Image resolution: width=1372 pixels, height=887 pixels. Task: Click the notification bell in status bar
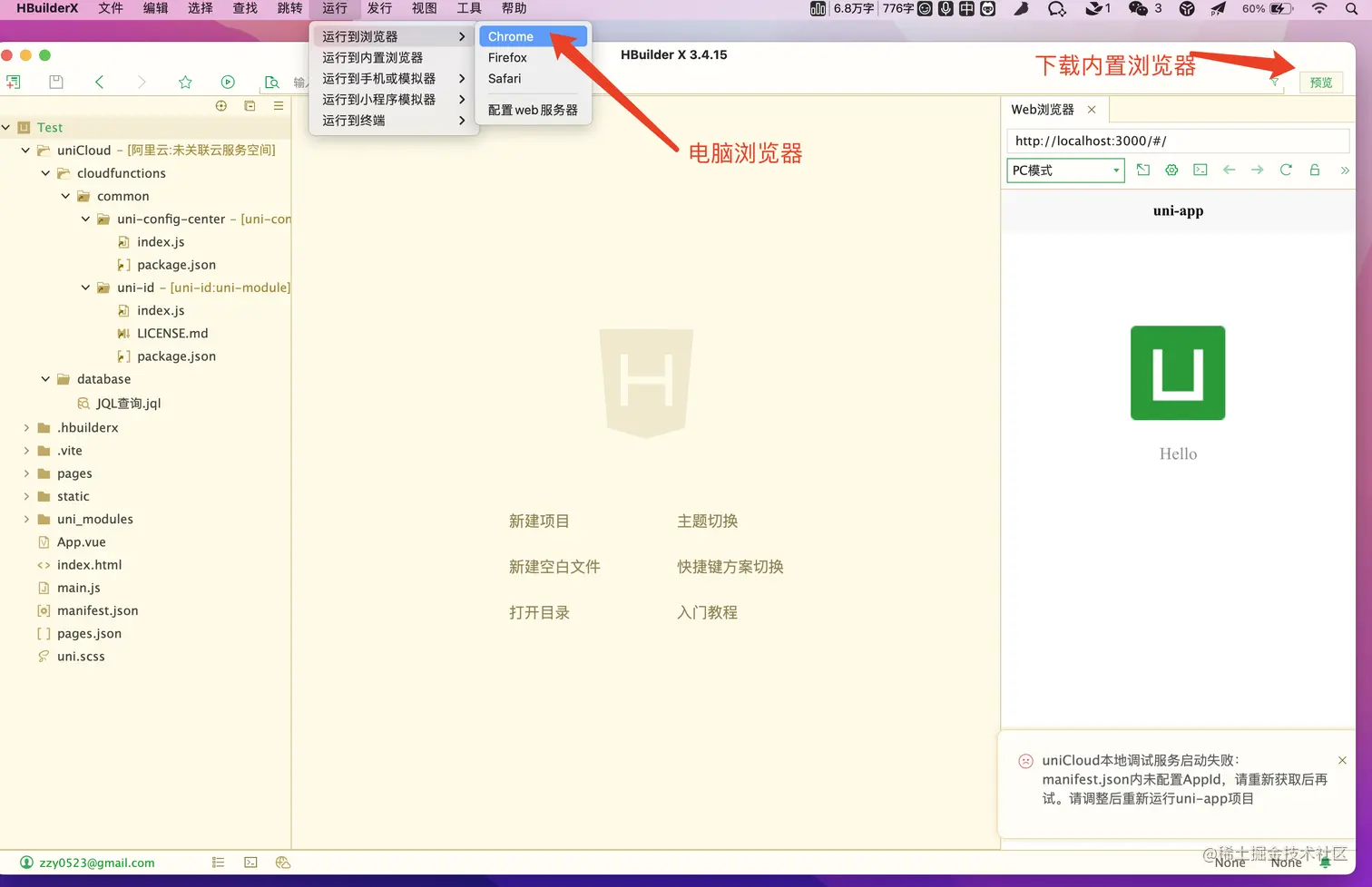1325,863
